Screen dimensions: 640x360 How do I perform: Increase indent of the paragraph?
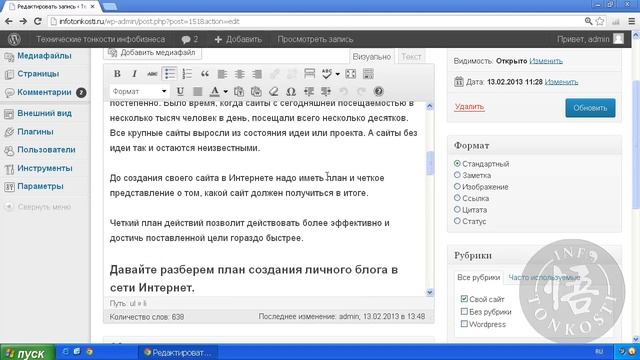pos(326,91)
